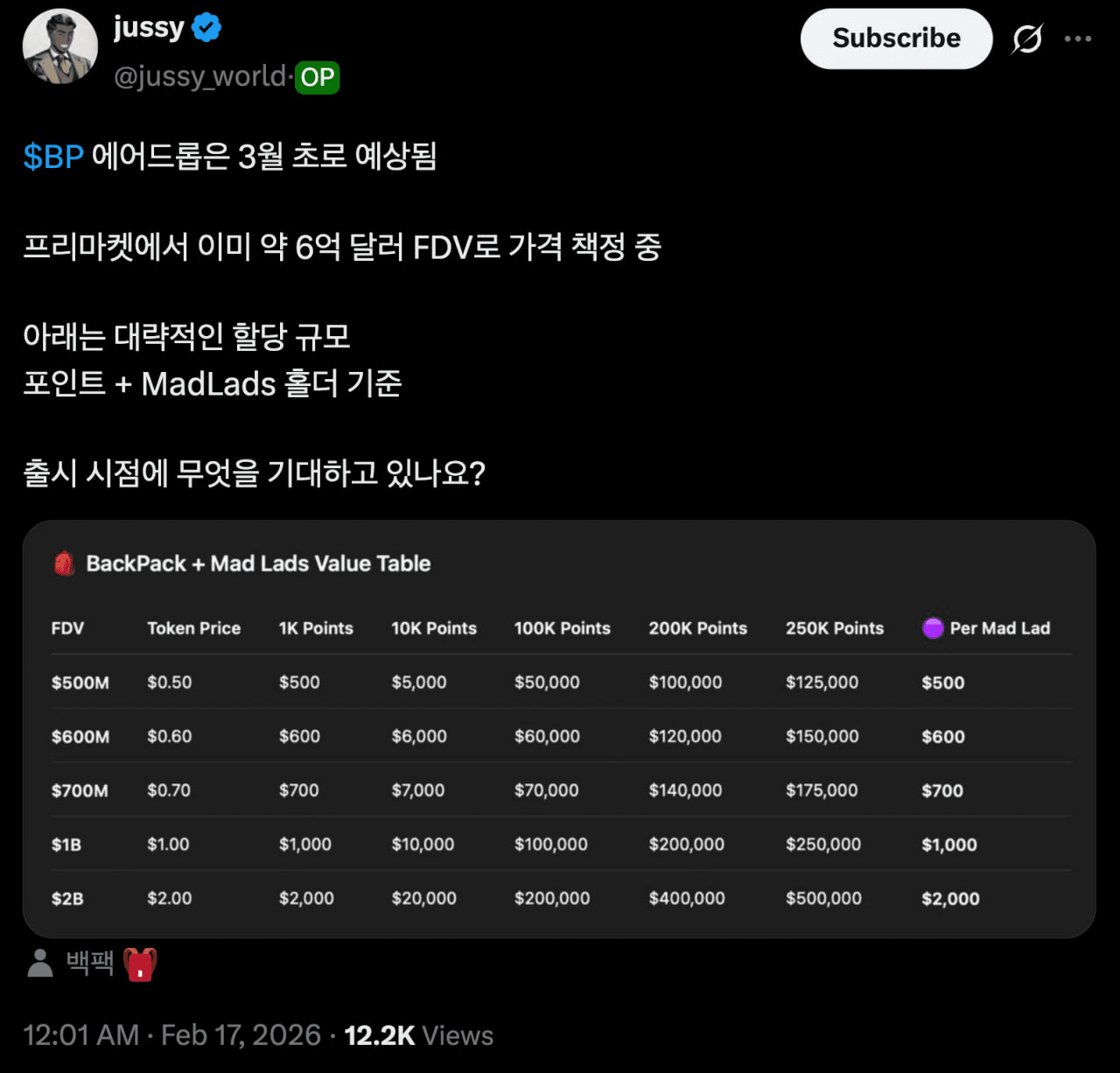Viewport: 1120px width, 1073px height.
Task: Click the Grok analysis icon
Action: (x=1027, y=39)
